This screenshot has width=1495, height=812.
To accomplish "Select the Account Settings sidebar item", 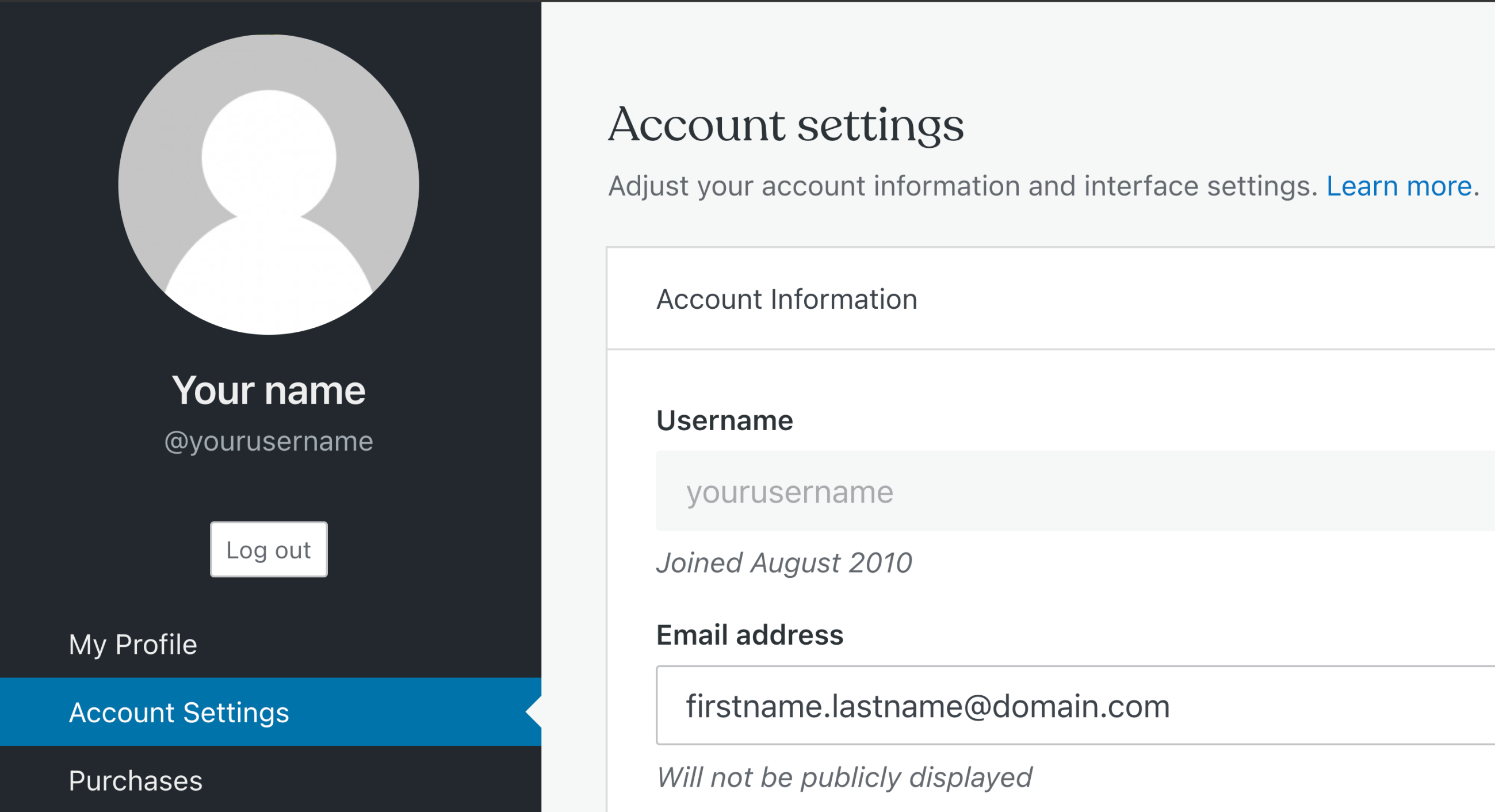I will point(179,712).
